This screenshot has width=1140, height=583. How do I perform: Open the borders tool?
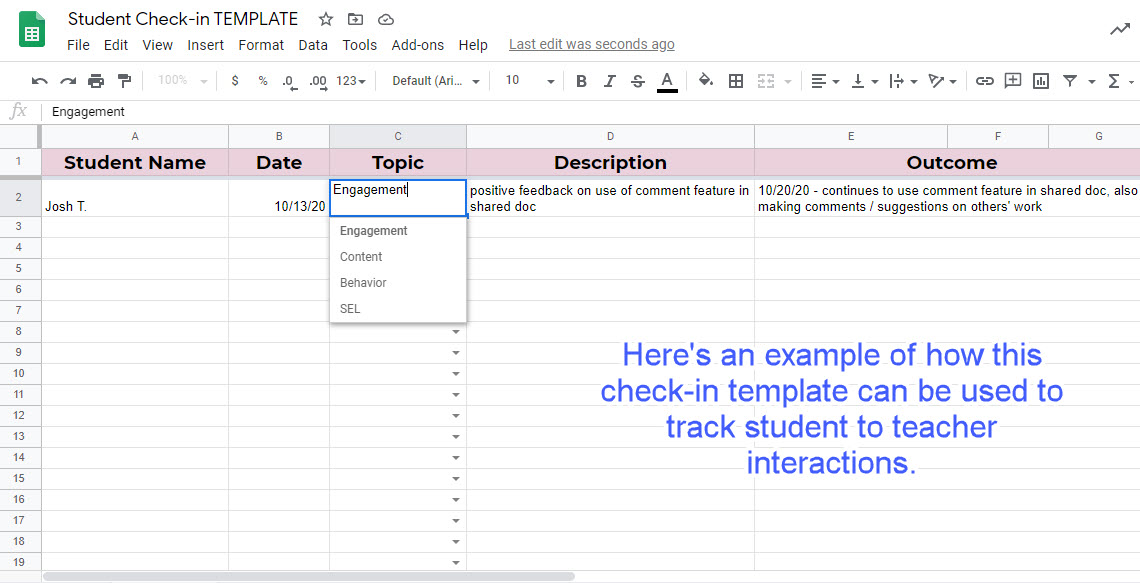(736, 81)
